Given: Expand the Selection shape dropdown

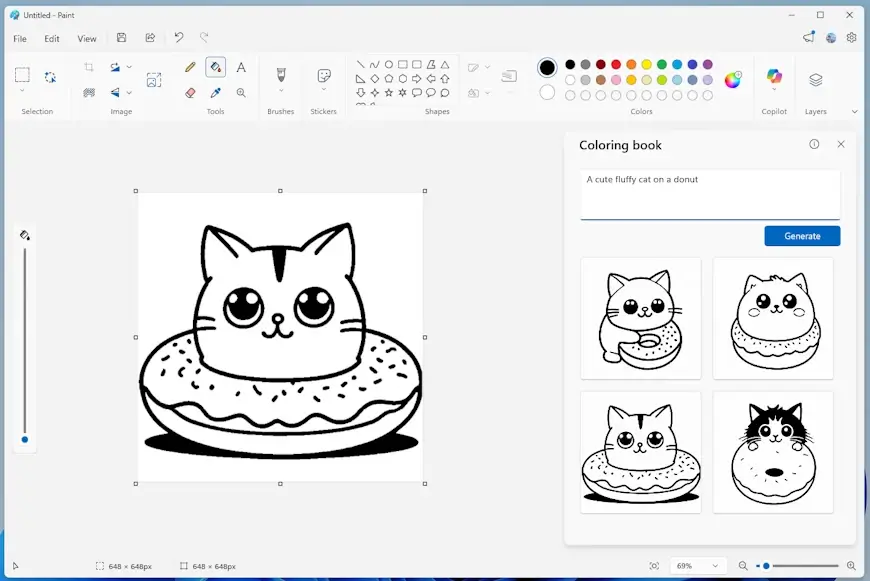Looking at the screenshot, I should point(22,91).
